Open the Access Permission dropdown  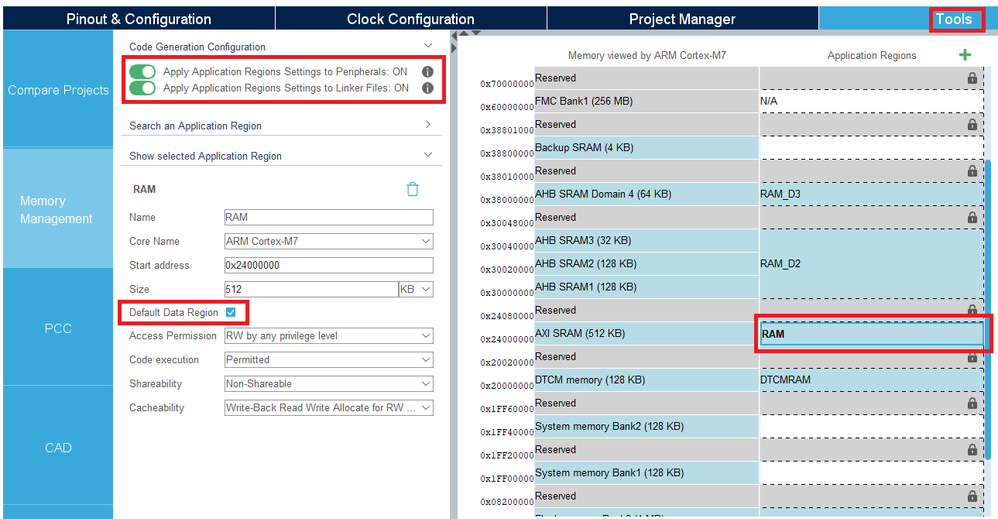(x=328, y=336)
